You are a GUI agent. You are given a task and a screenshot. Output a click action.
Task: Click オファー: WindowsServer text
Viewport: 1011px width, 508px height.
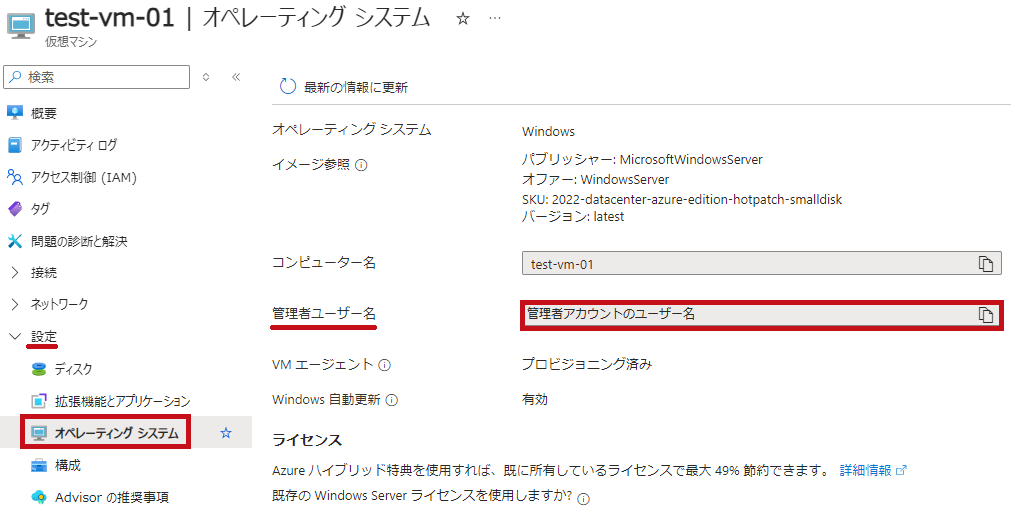pos(595,179)
